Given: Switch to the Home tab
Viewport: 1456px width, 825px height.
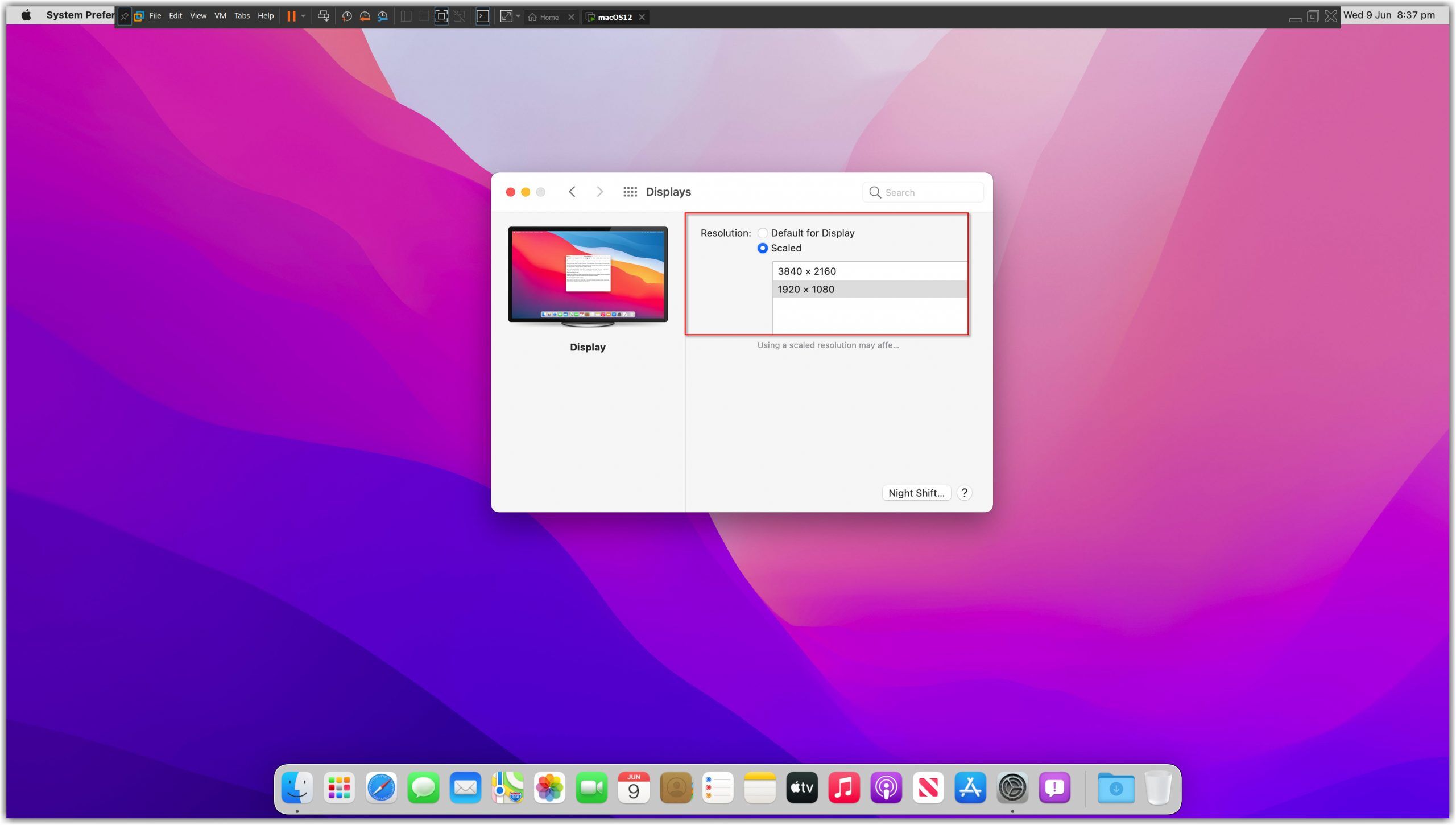Looking at the screenshot, I should (549, 17).
